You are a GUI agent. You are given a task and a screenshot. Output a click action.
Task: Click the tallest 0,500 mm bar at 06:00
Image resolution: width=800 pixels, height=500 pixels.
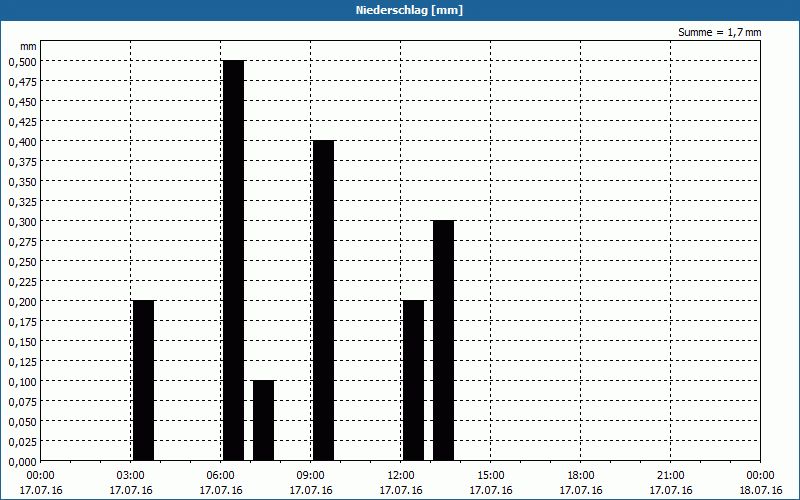(x=234, y=261)
